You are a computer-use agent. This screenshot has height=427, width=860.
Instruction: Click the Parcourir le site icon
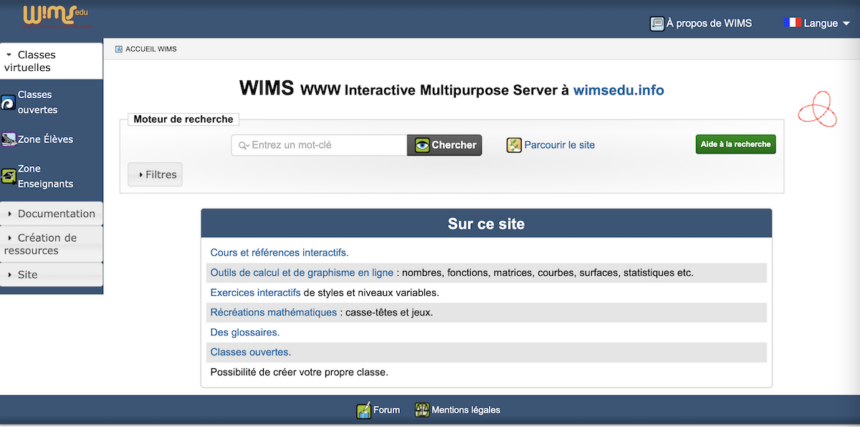pos(514,145)
